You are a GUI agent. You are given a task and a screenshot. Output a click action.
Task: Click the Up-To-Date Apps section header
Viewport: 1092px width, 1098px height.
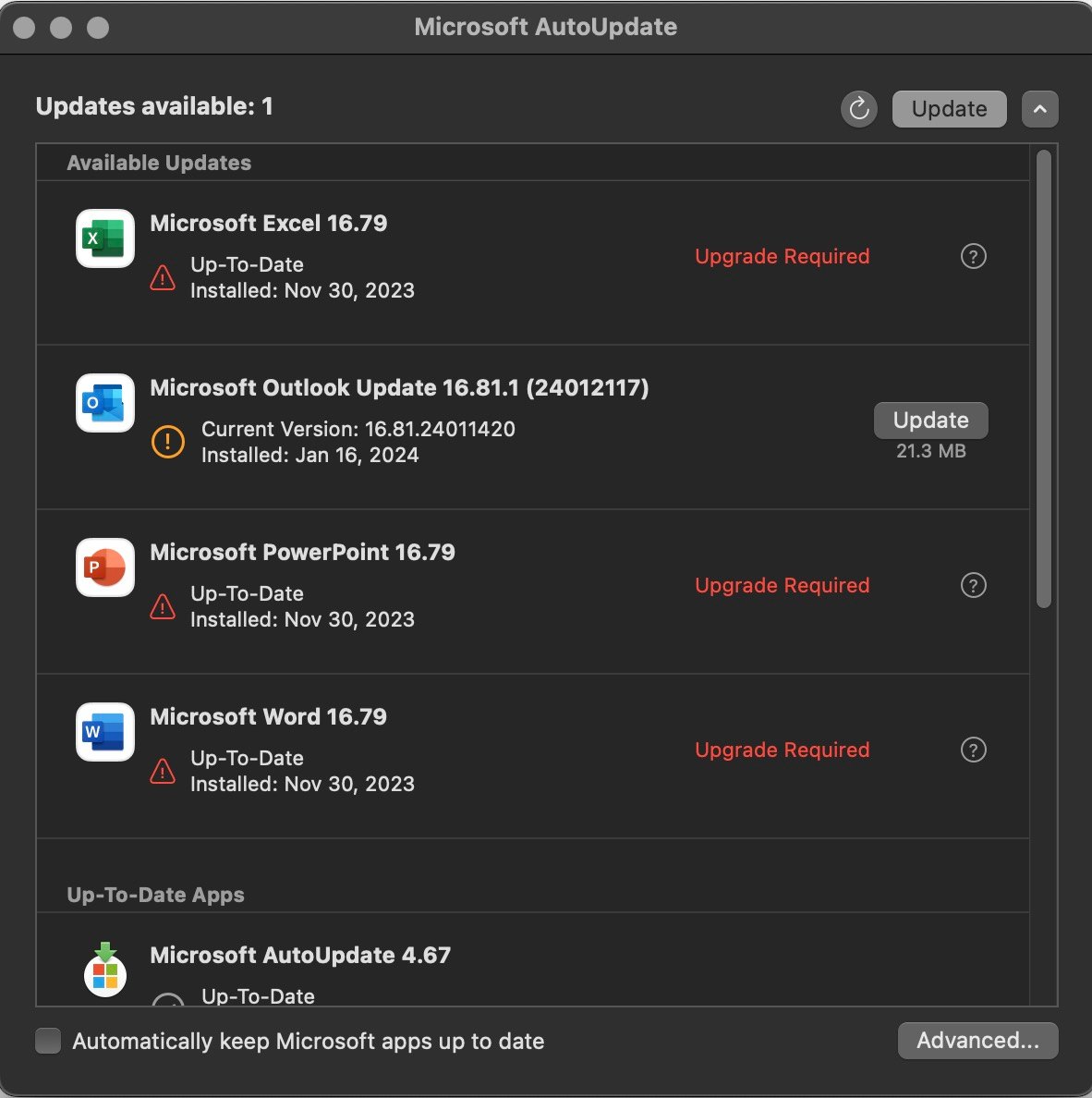click(x=155, y=895)
